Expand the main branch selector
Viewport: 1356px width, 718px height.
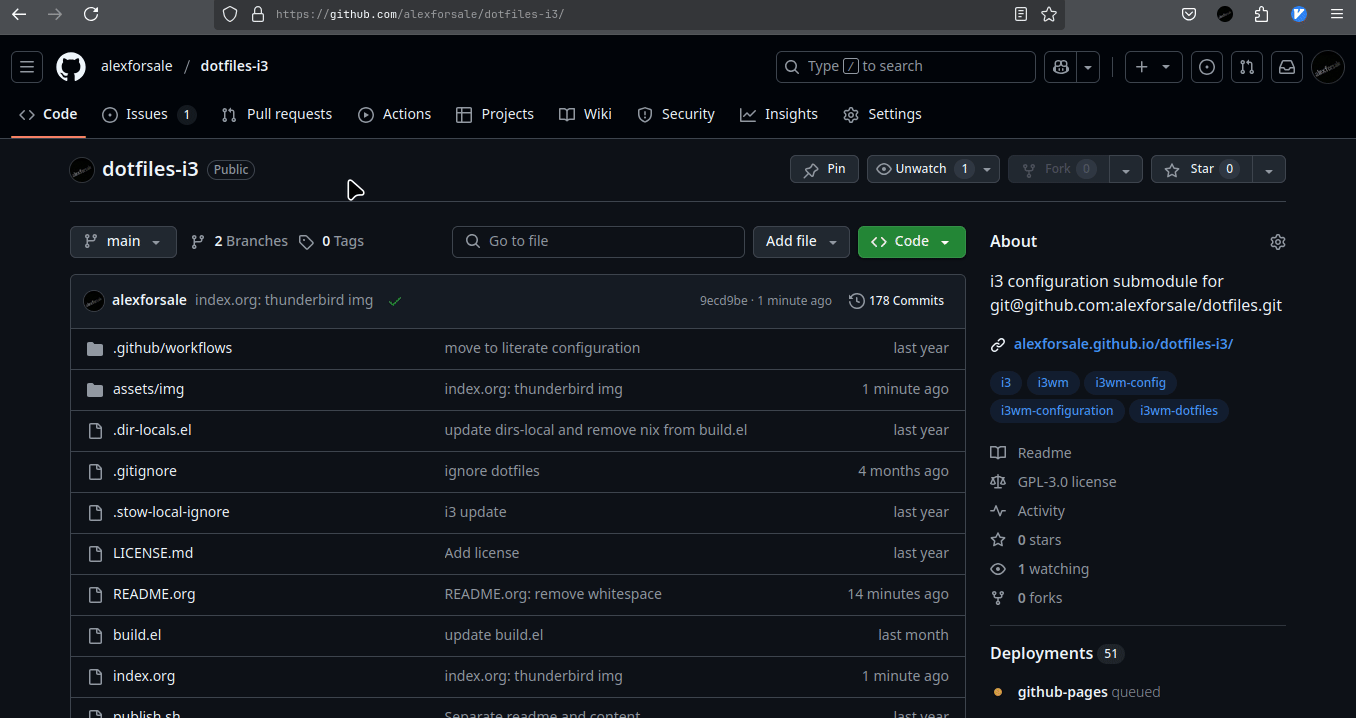pos(123,242)
